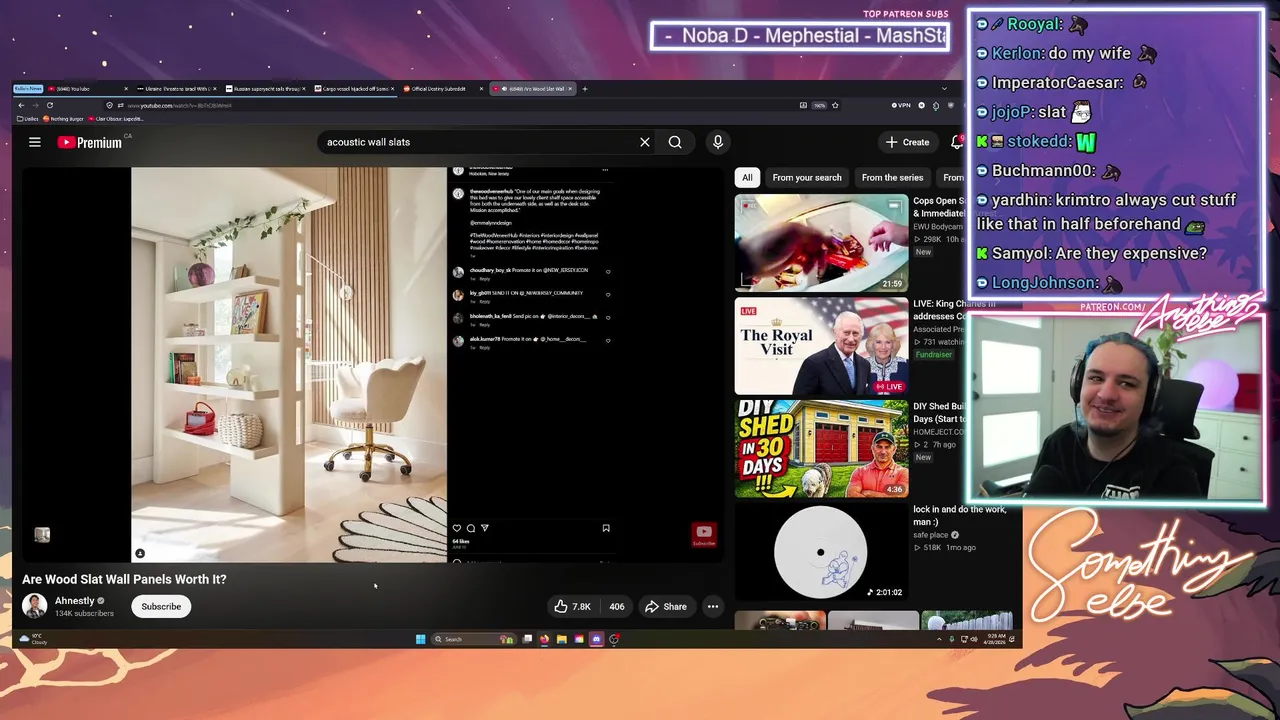Select the "From your search" chip
The width and height of the screenshot is (1280, 720).
tap(807, 177)
